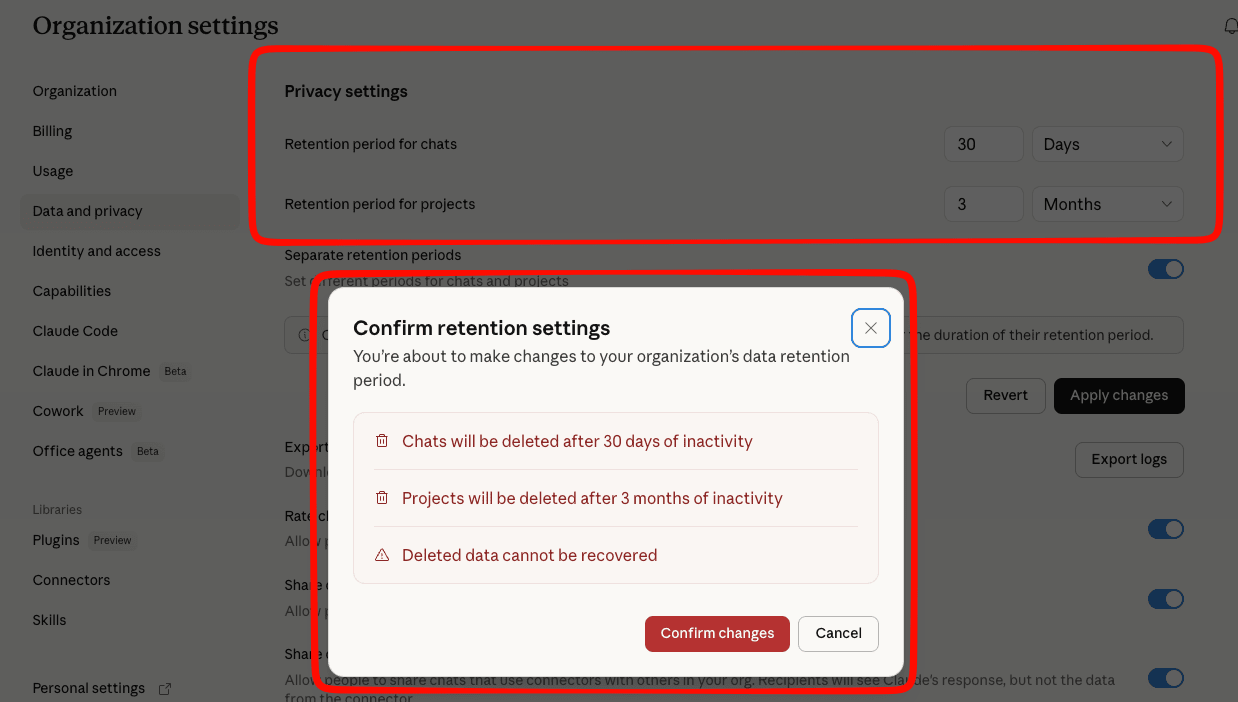The image size is (1238, 702).
Task: Click warning triangle icon for deleted data
Action: [x=382, y=555]
